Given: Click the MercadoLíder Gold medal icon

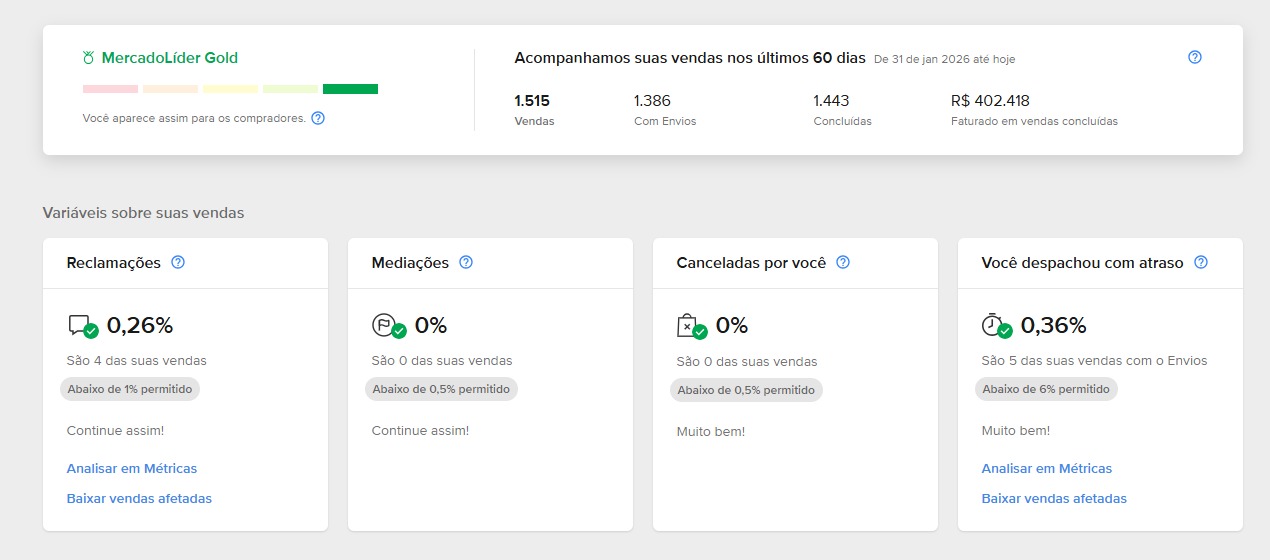Looking at the screenshot, I should point(89,58).
